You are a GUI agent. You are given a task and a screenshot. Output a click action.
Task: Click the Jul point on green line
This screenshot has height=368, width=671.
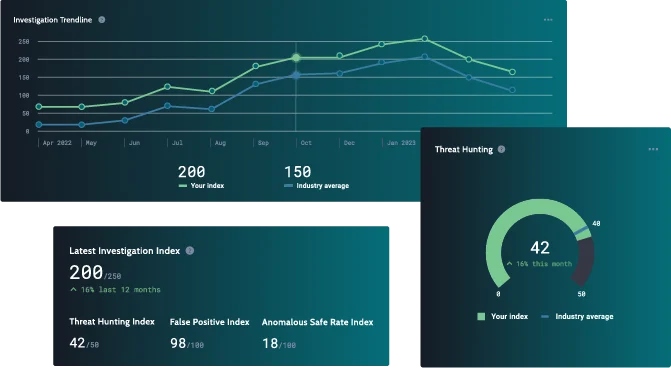[167, 86]
